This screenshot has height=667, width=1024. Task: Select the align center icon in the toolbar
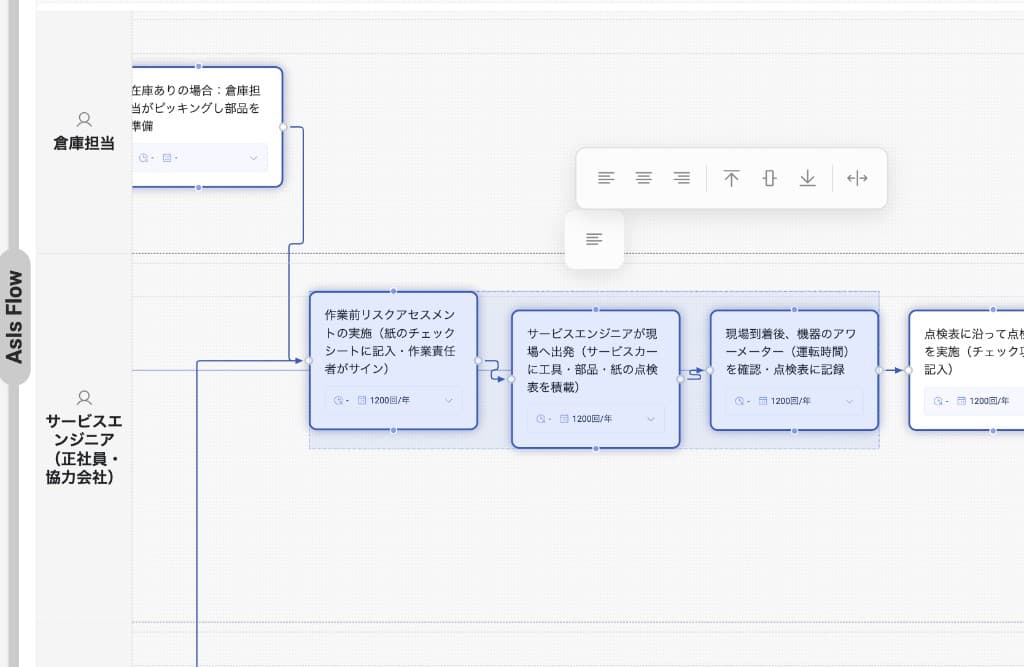point(644,178)
